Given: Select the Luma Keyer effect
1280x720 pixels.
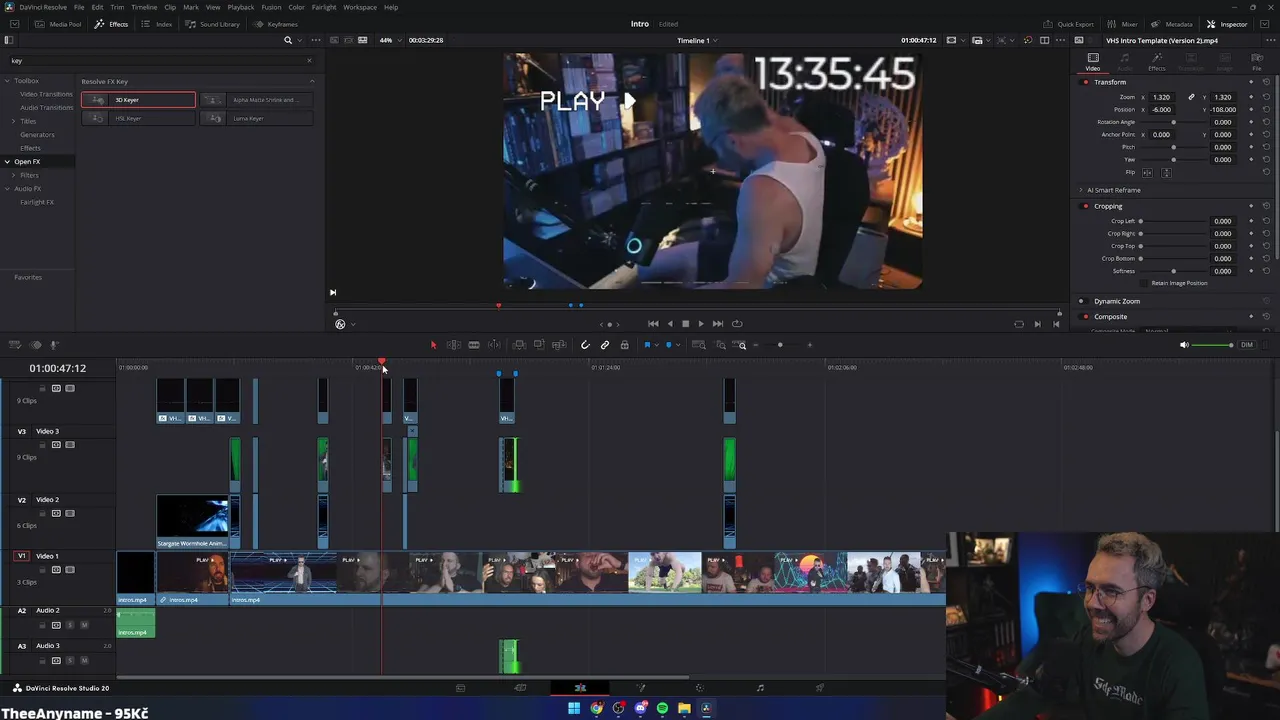Looking at the screenshot, I should [x=257, y=118].
